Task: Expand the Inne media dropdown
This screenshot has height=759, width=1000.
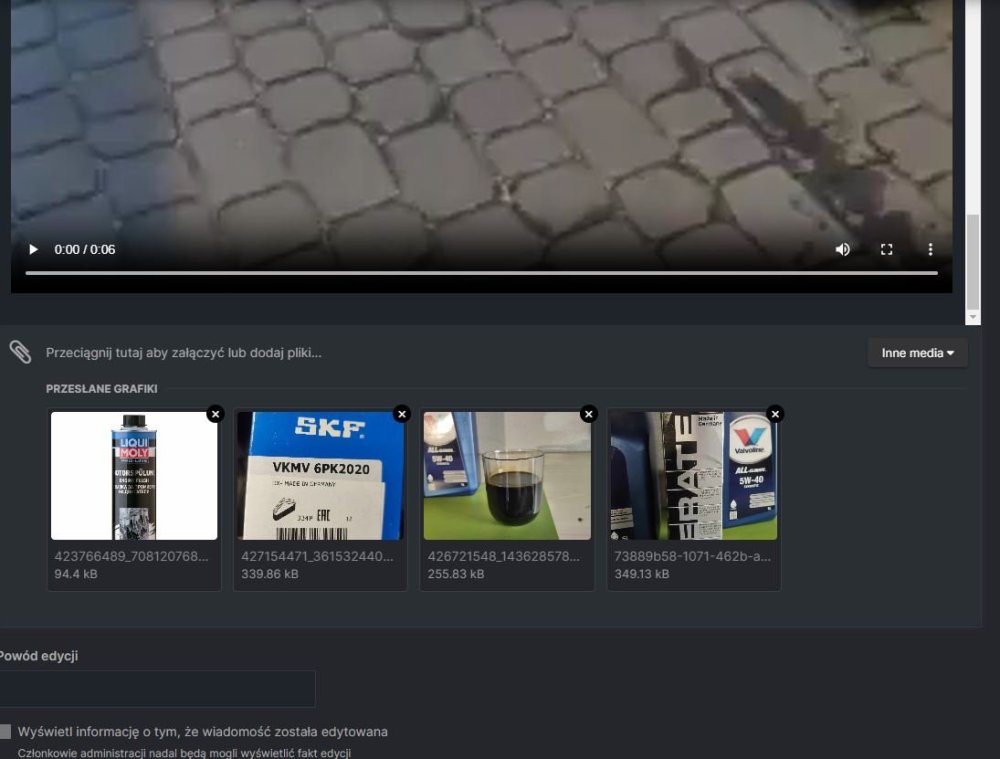Action: pos(917,353)
